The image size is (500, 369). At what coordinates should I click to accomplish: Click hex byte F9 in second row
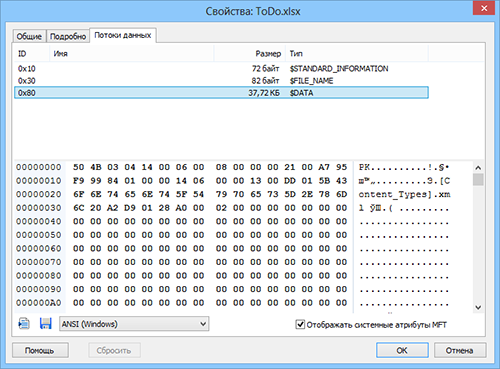coord(79,181)
